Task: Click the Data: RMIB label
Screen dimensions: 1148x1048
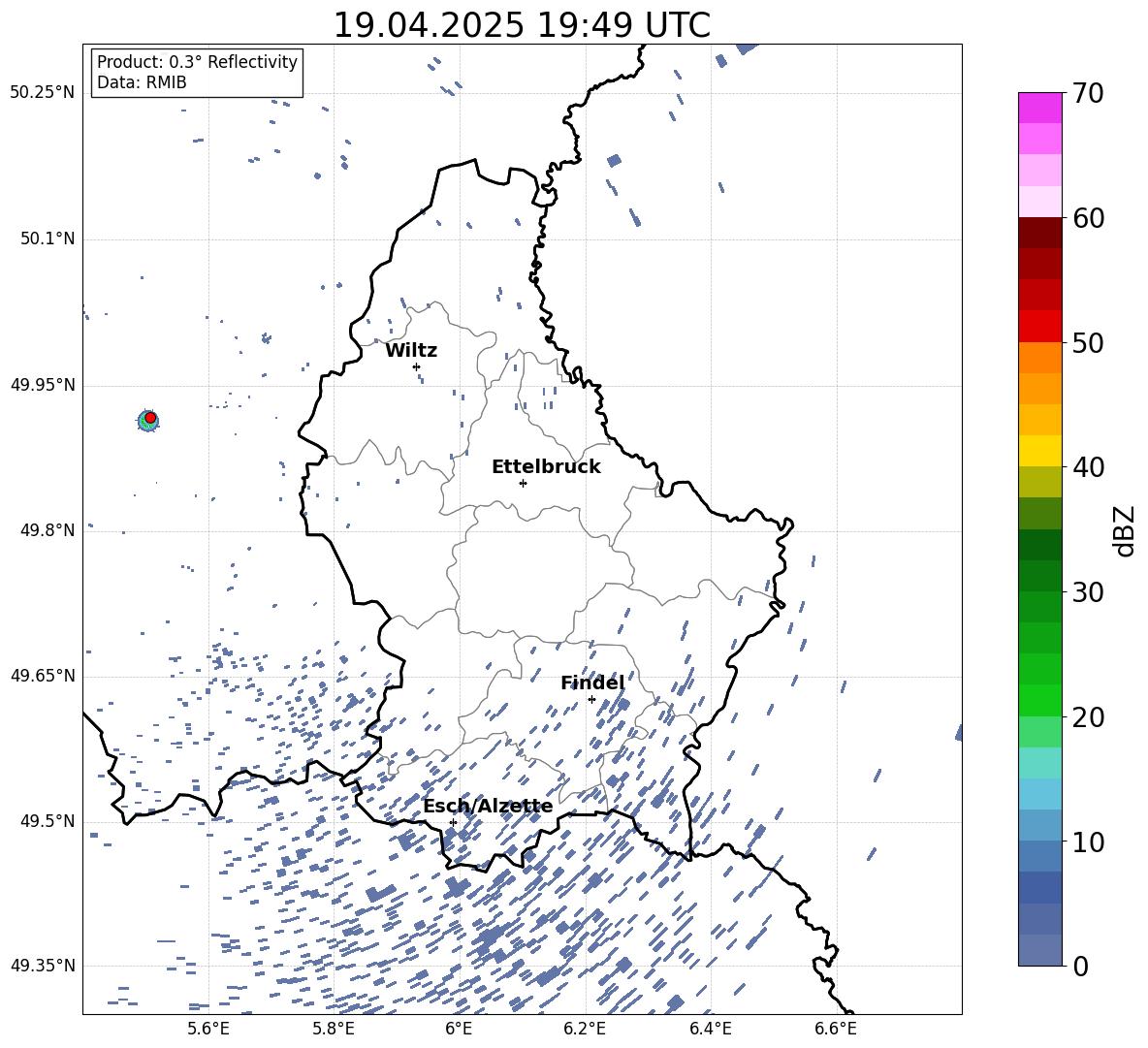Action: (x=142, y=82)
